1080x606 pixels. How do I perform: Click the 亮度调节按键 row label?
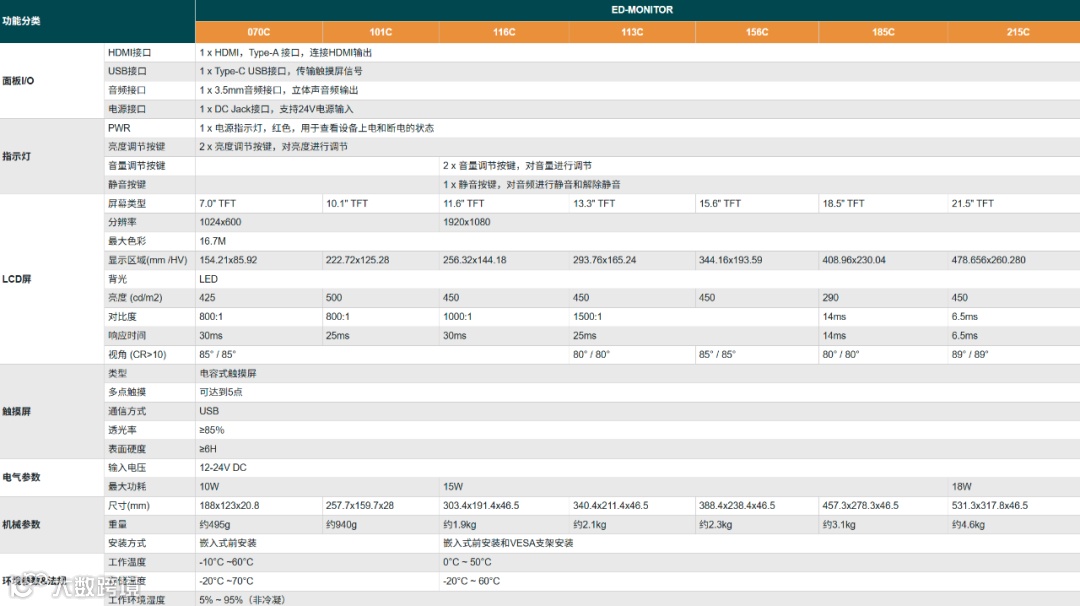coord(136,147)
